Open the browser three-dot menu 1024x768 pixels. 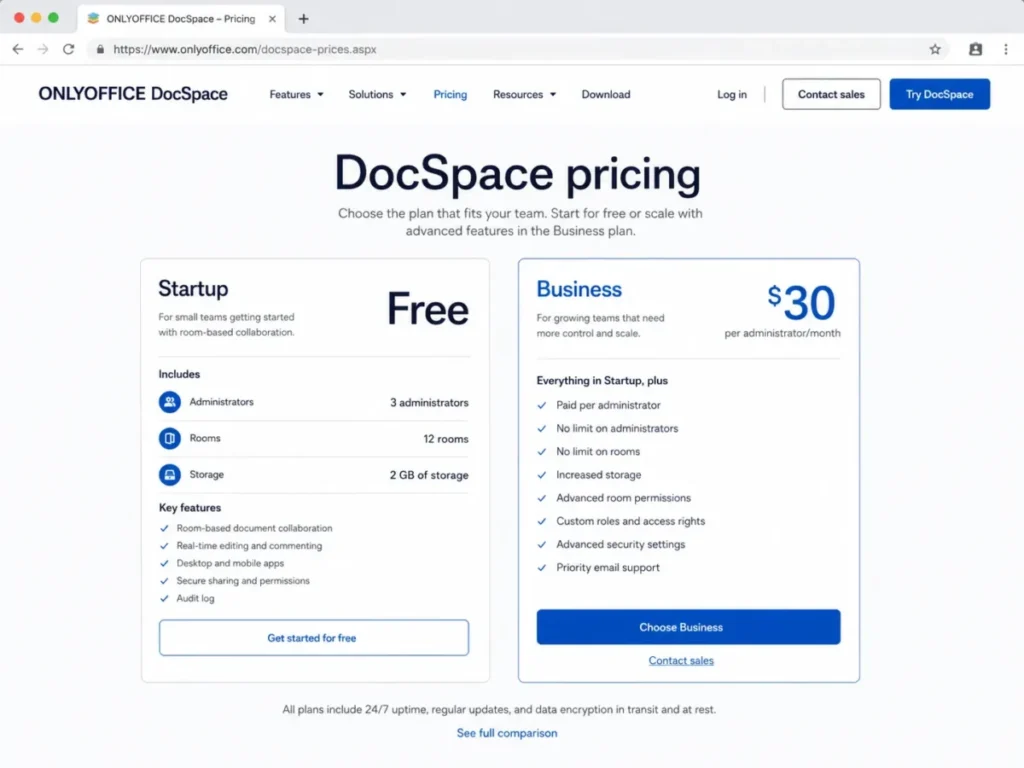[x=1006, y=49]
